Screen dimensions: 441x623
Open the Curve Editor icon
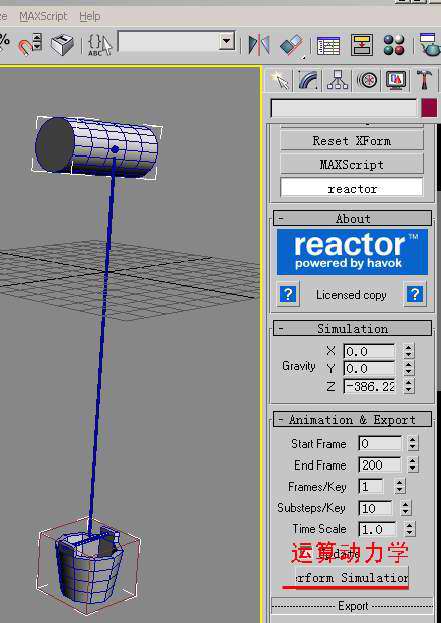coord(362,44)
